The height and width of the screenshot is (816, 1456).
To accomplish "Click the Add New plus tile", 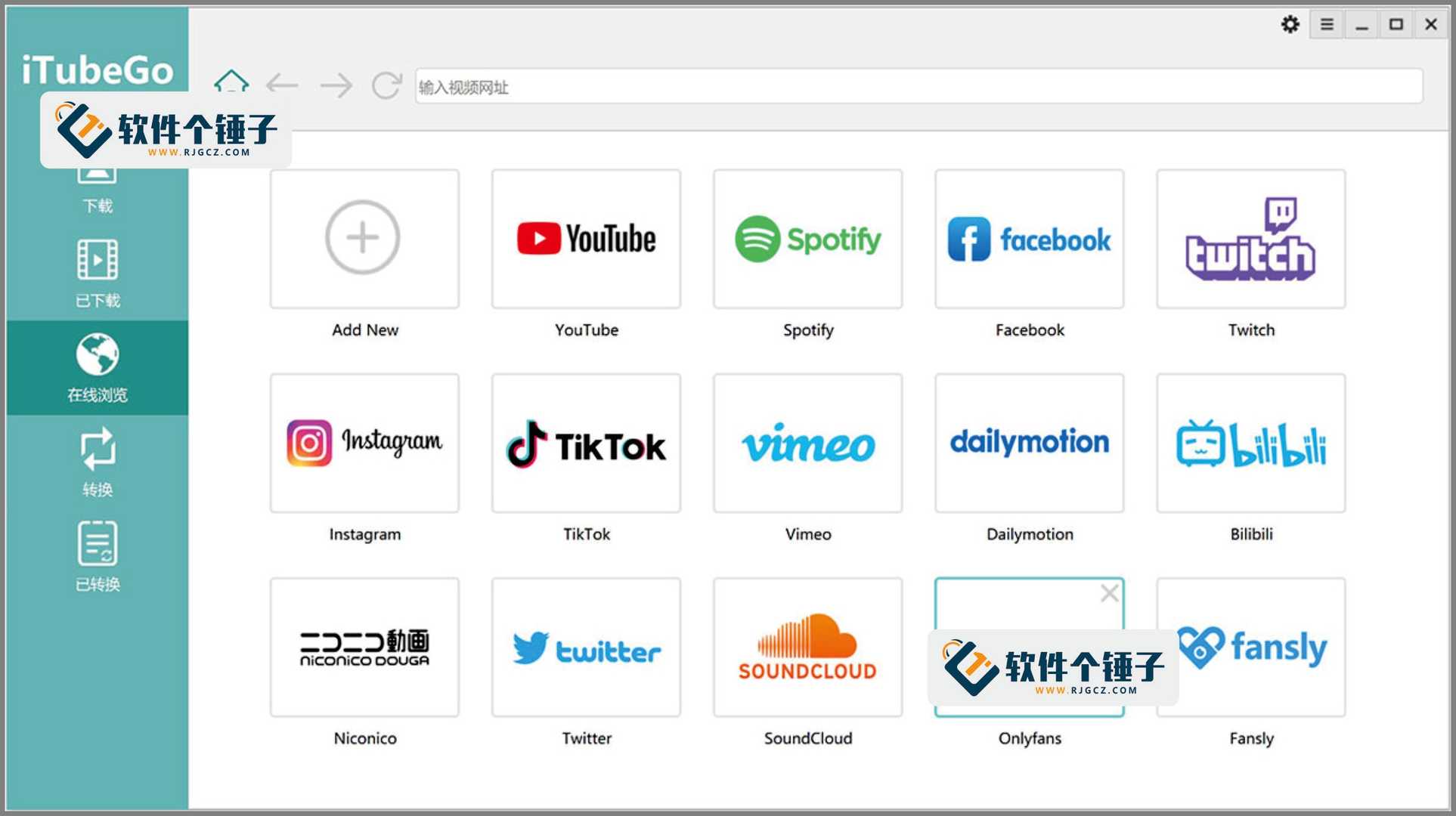I will [x=364, y=239].
